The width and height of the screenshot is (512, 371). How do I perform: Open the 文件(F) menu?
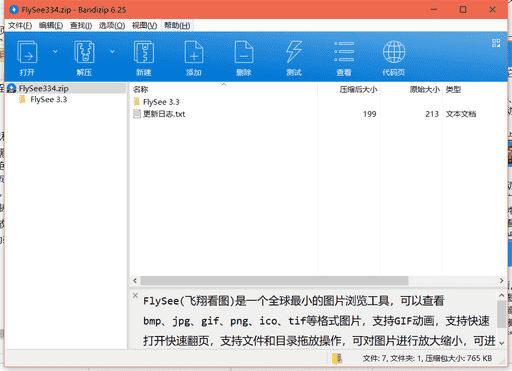[x=20, y=26]
